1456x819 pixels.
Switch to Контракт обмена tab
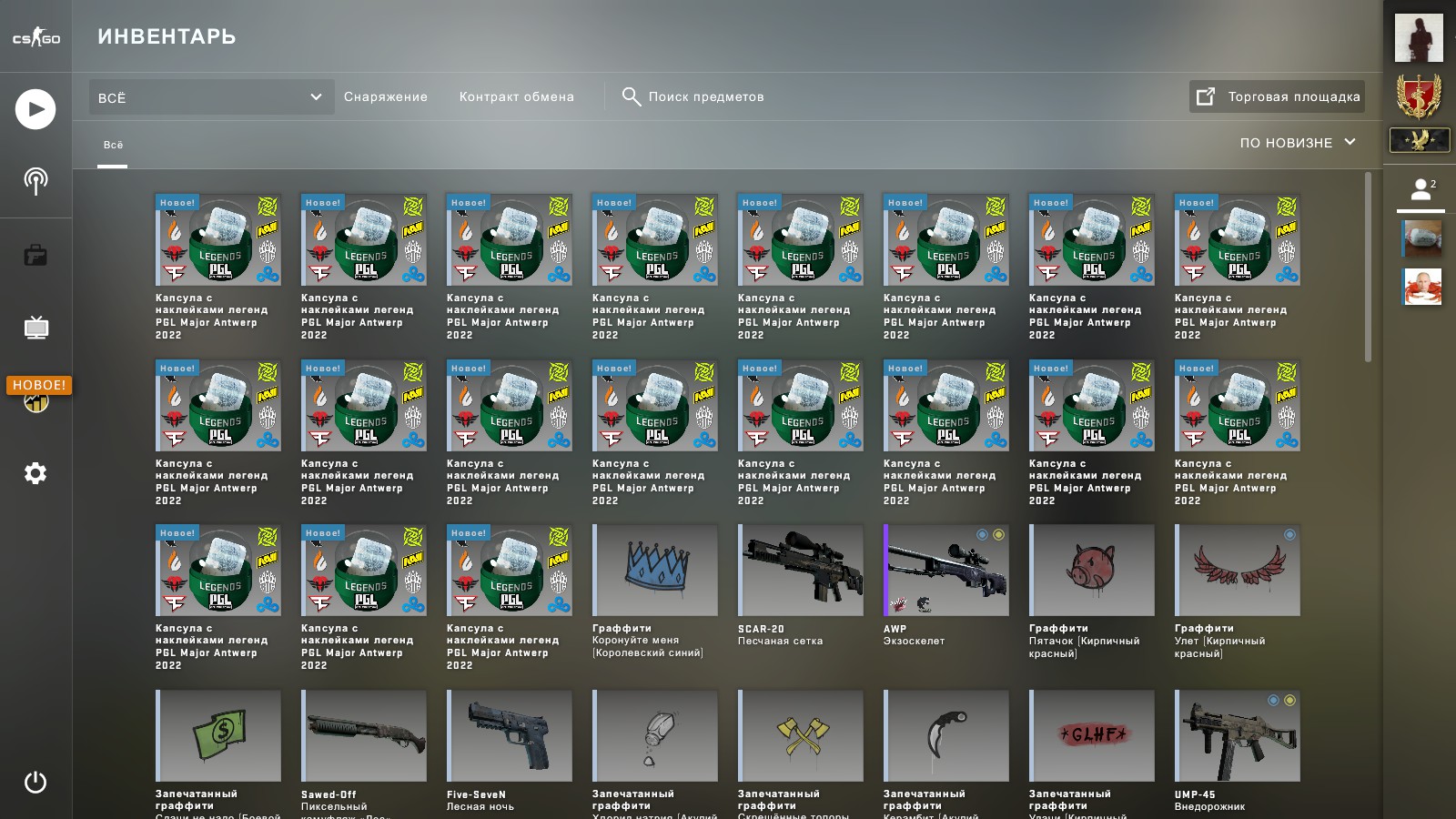tap(517, 97)
